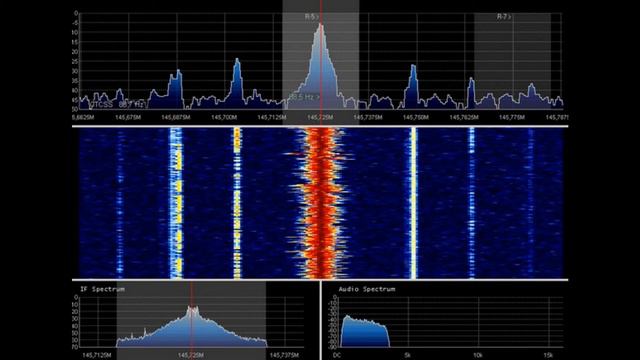Click the DC label on Audio Spectrum axis
Viewport: 640px width, 360px height.
coord(337,355)
